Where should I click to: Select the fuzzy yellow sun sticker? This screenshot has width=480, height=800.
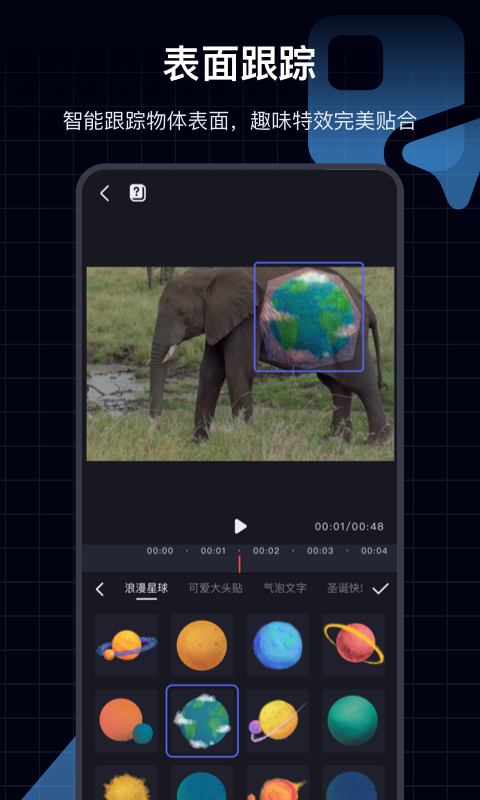point(127,783)
